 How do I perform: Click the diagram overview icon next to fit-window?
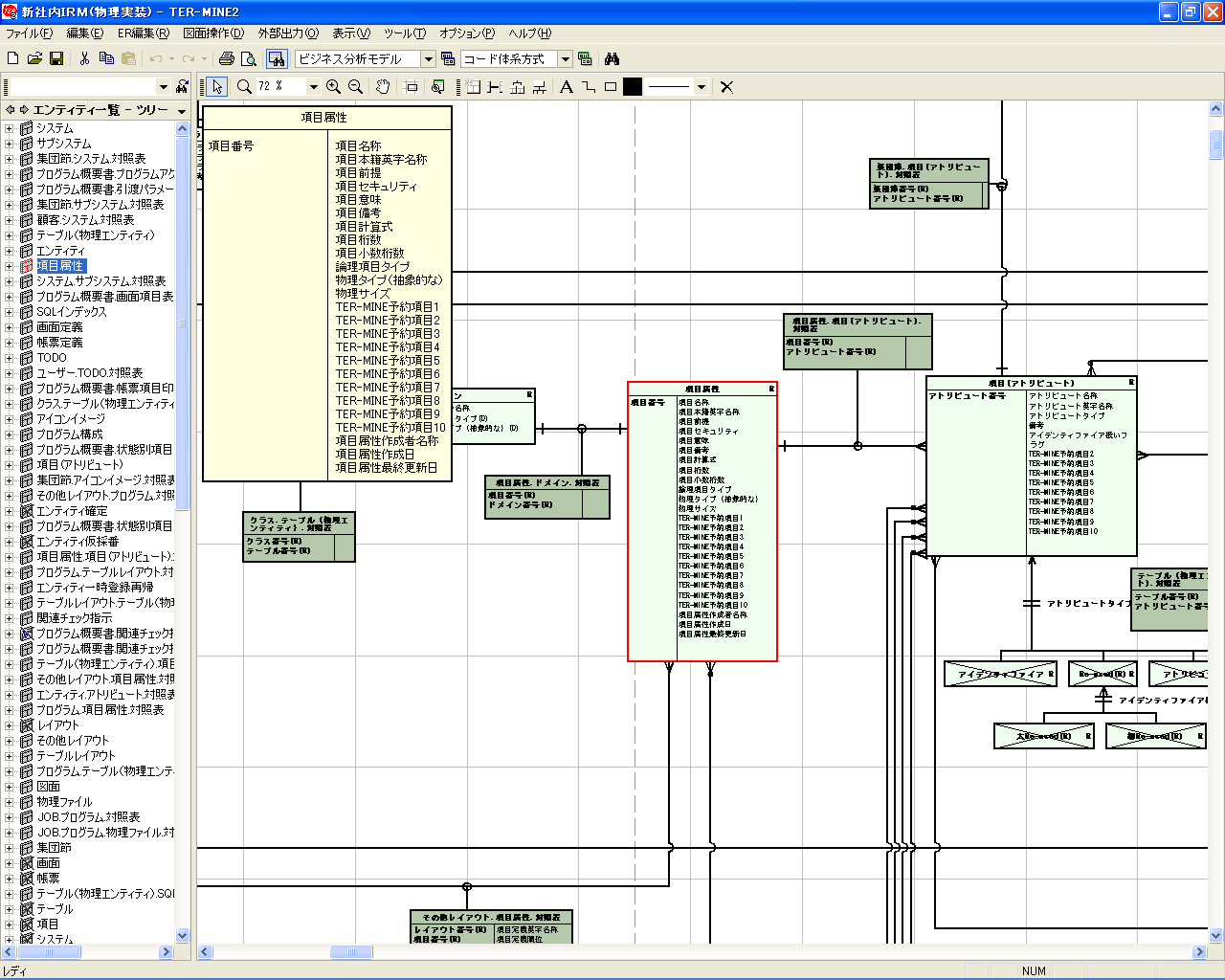[437, 86]
